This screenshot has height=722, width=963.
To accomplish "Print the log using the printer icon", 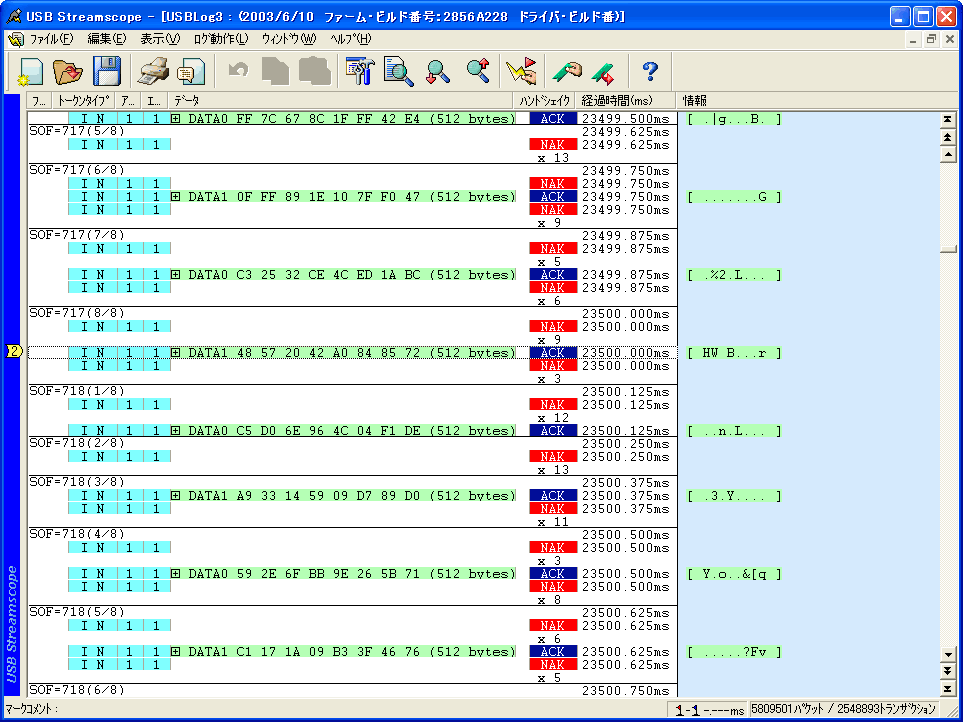I will click(153, 71).
